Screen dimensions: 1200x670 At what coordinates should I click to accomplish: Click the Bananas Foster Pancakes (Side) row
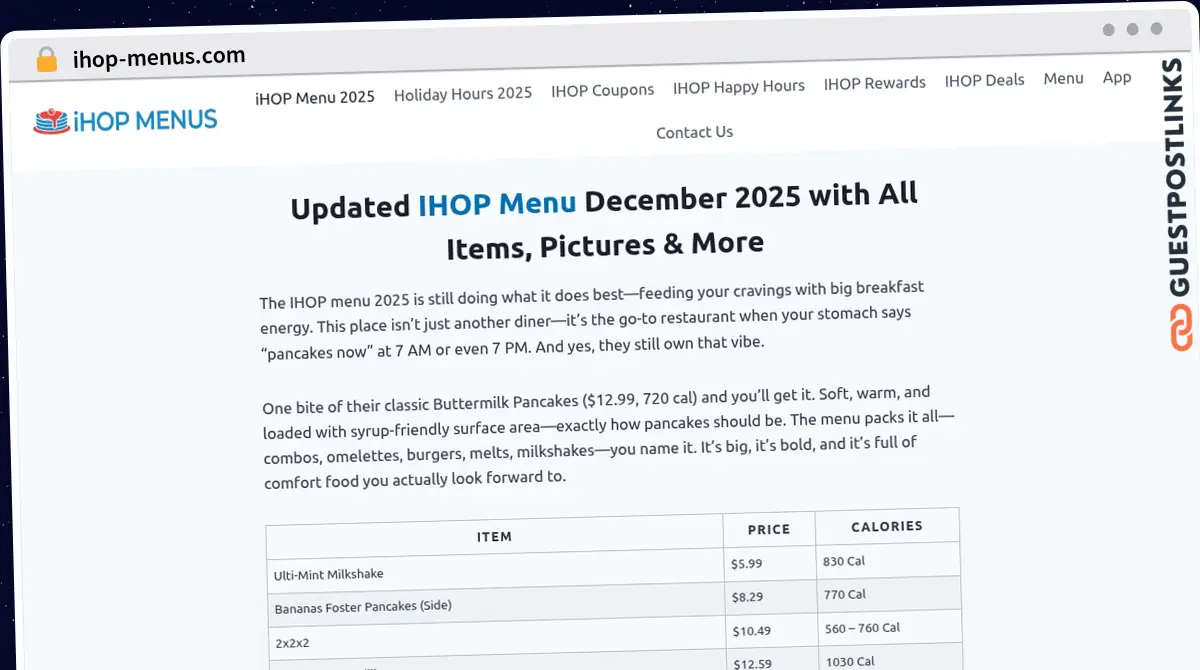click(362, 606)
